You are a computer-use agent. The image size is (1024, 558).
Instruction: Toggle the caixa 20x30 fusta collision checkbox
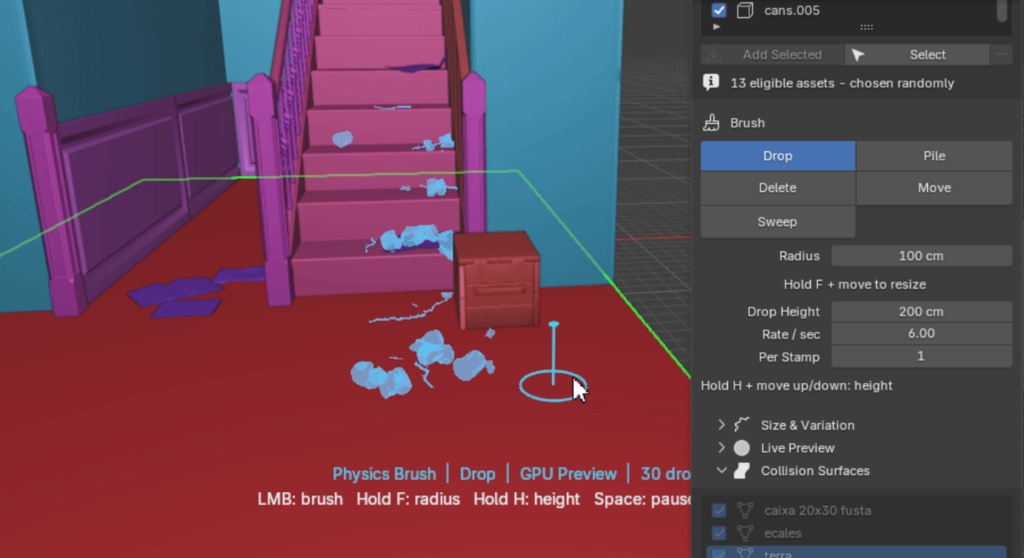(719, 510)
